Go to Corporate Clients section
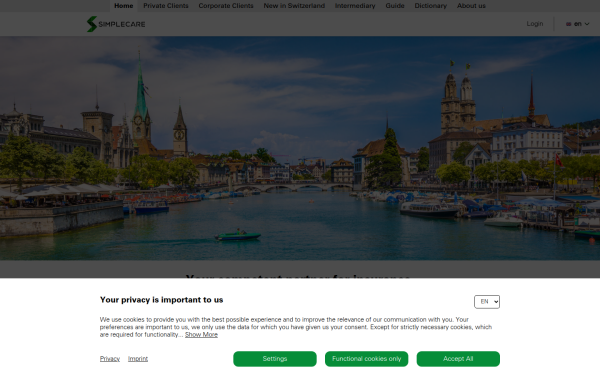Image resolution: width=600 pixels, height=375 pixels. tap(226, 6)
